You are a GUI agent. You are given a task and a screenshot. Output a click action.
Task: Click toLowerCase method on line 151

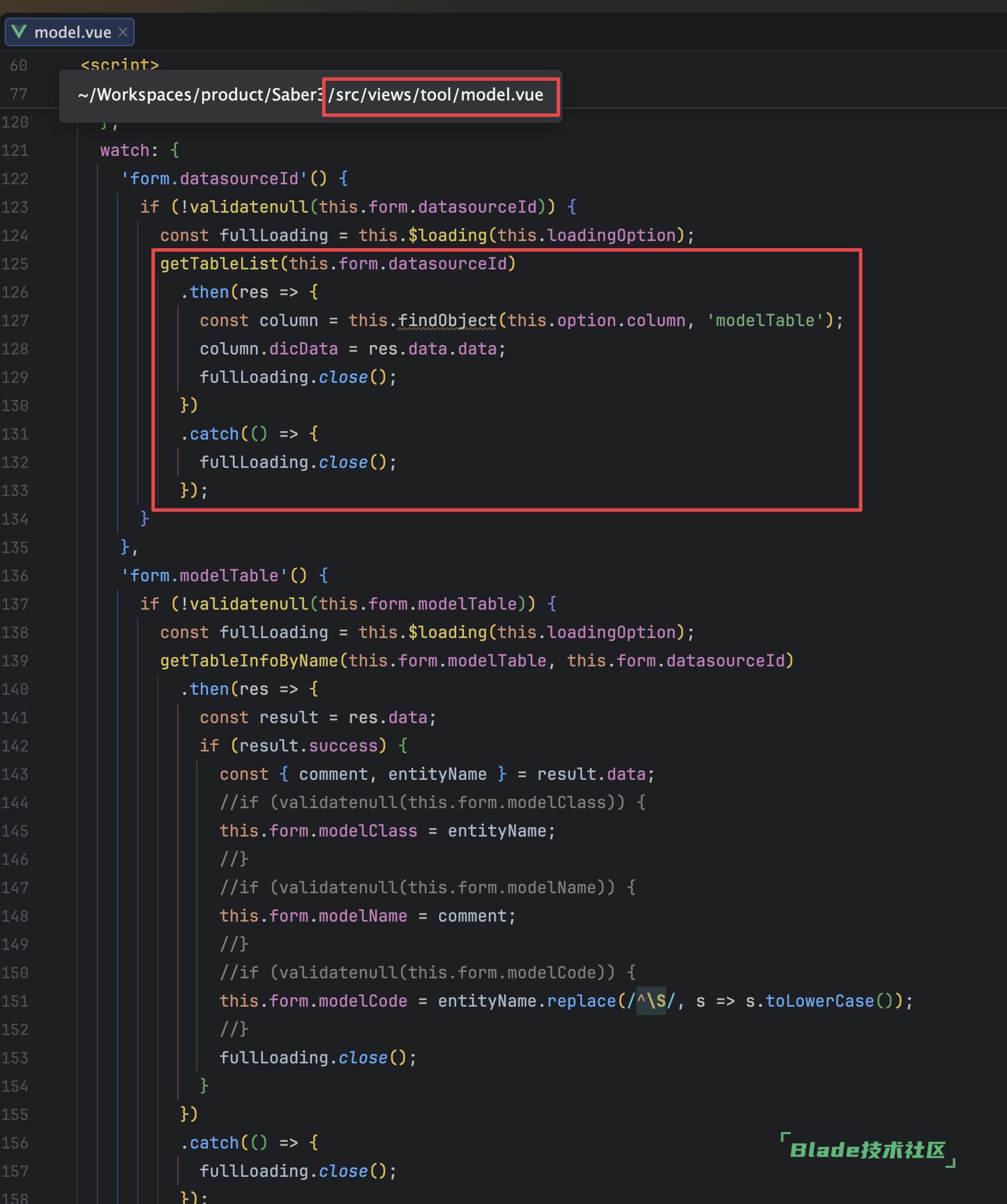pos(819,1001)
